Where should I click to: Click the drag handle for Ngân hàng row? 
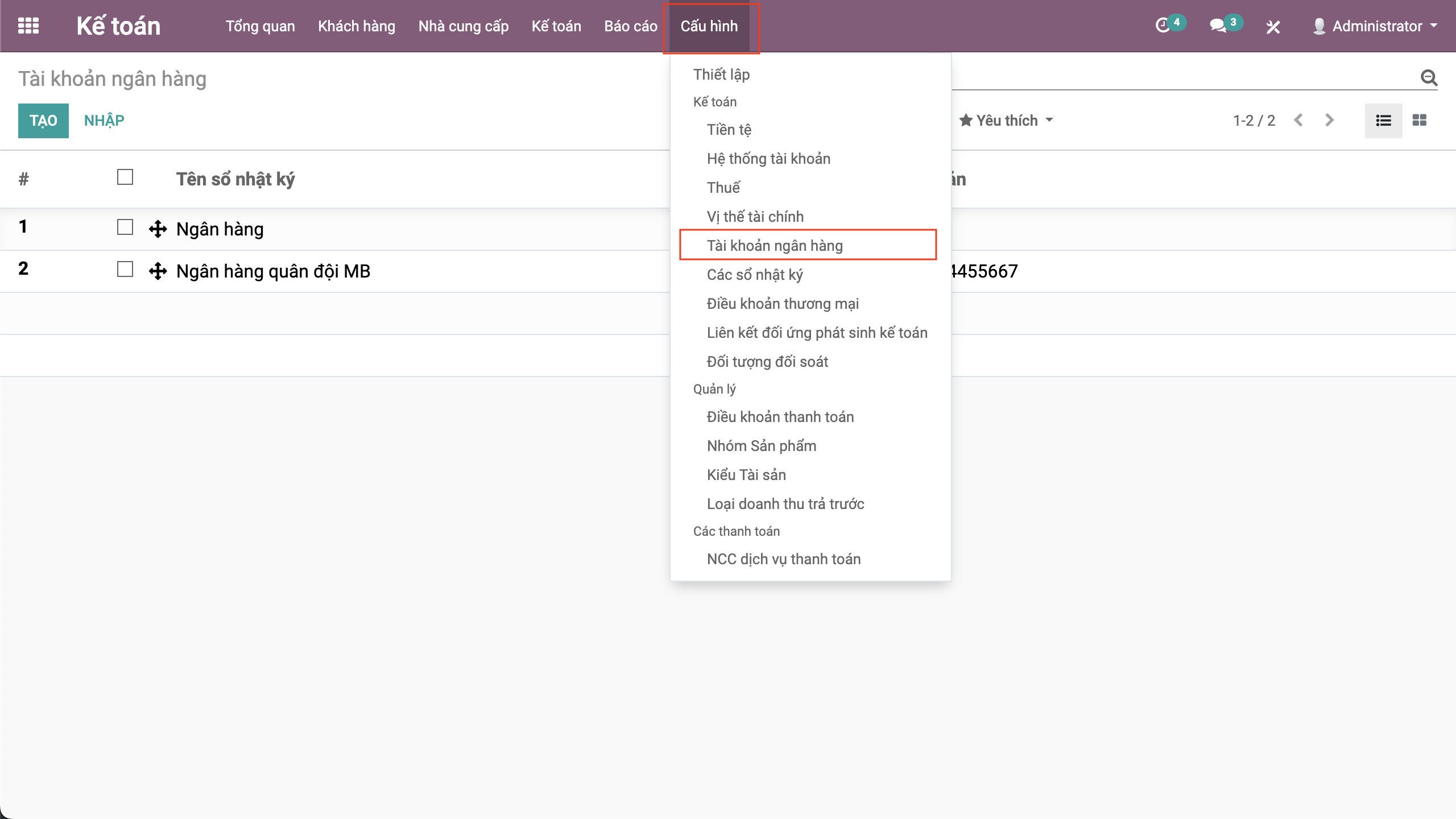[x=158, y=229]
